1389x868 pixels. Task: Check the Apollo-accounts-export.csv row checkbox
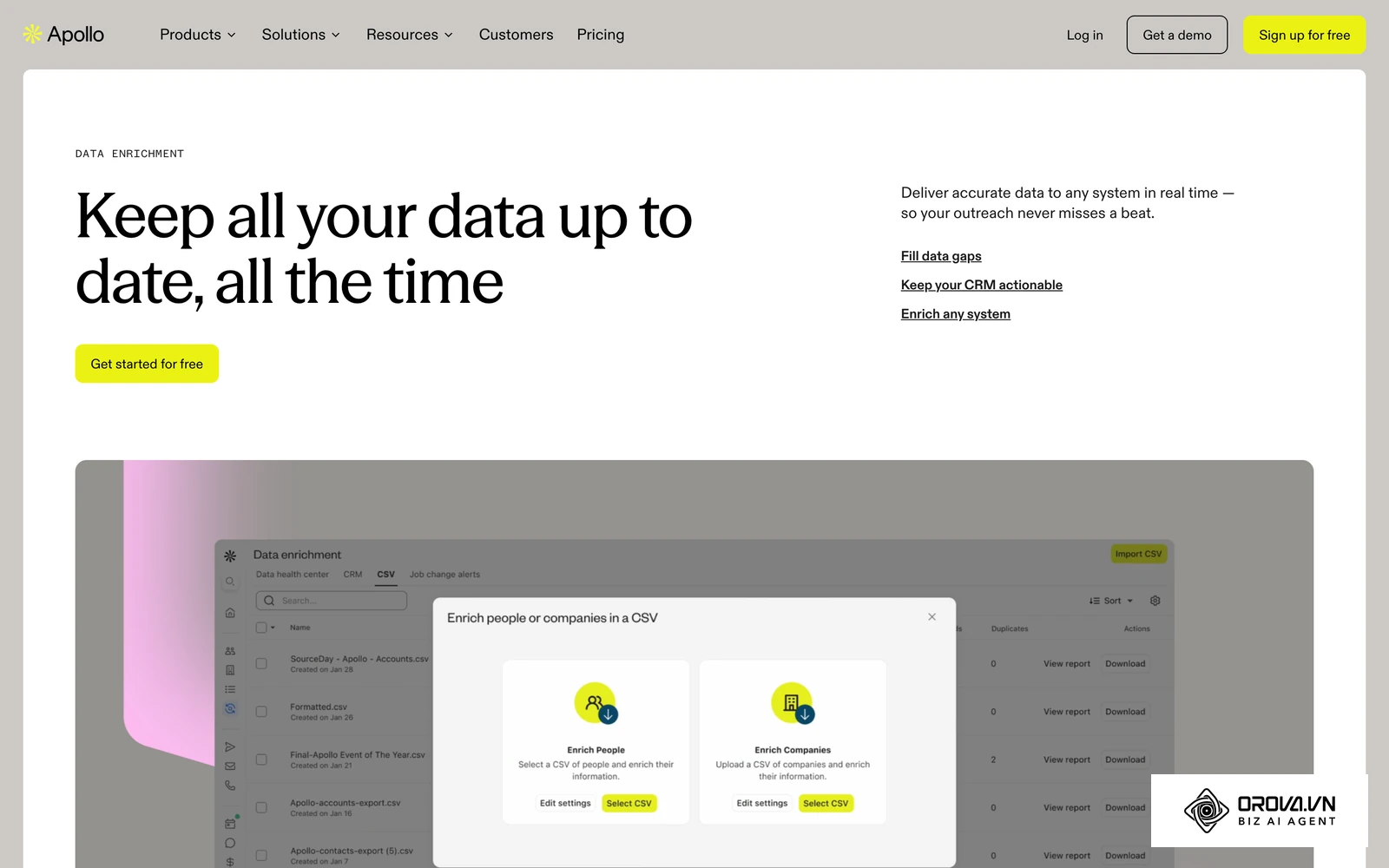pyautogui.click(x=261, y=808)
